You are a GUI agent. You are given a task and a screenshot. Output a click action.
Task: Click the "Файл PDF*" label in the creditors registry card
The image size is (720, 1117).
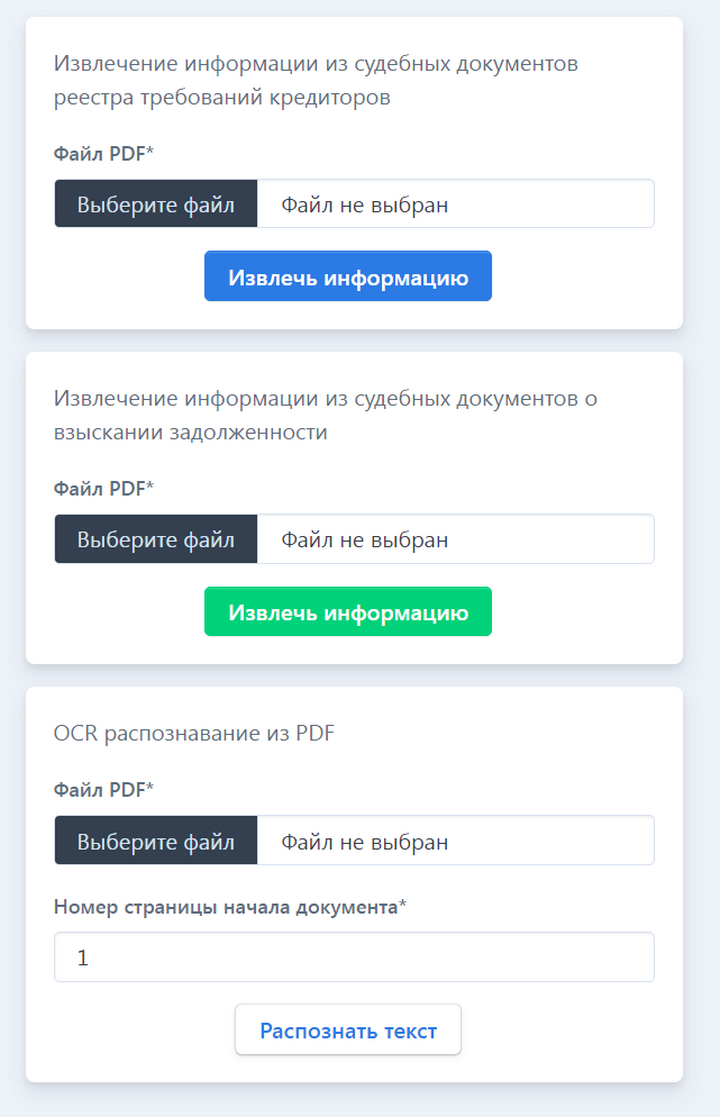pos(104,154)
